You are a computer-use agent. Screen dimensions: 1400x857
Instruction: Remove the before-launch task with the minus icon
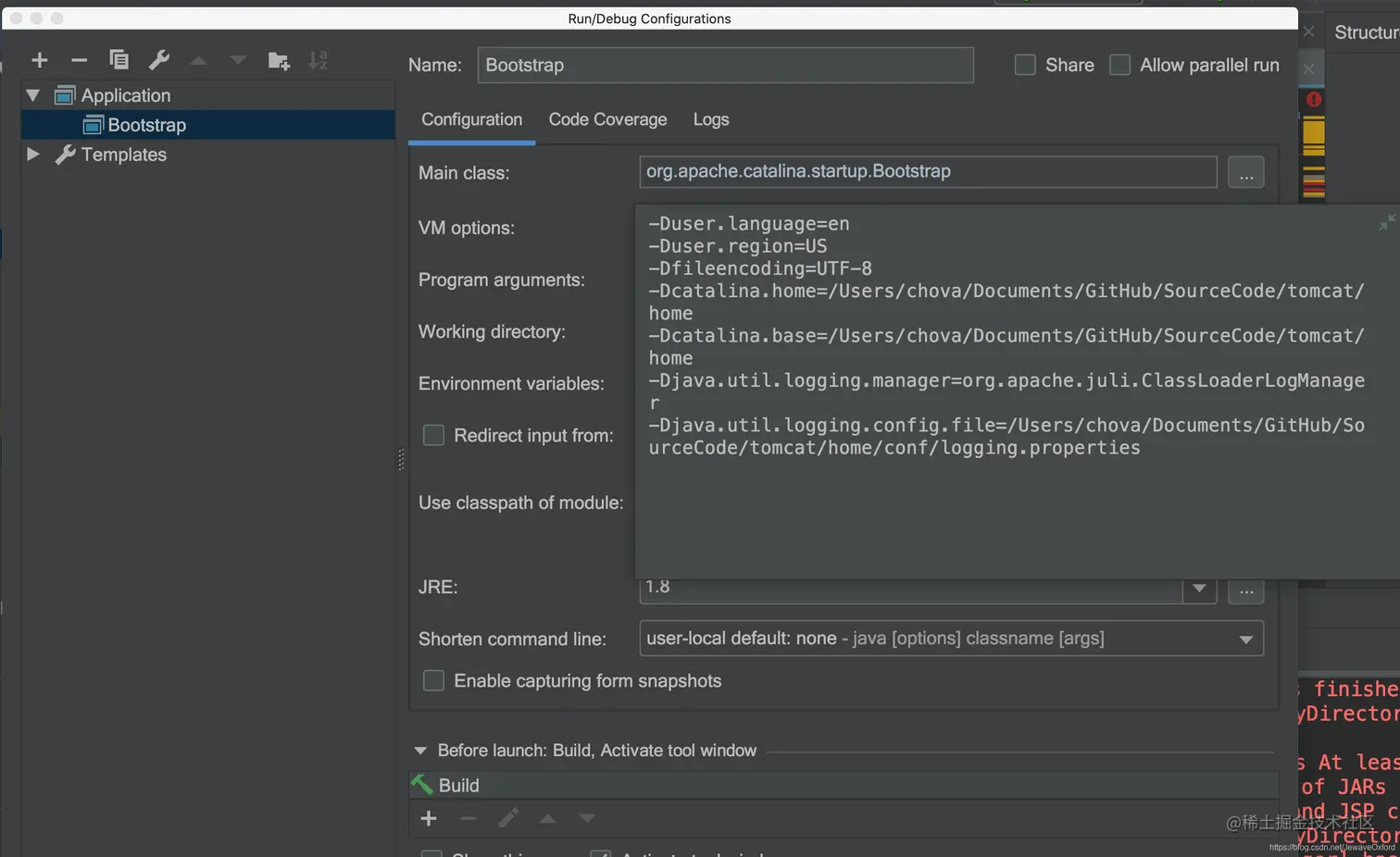[469, 818]
